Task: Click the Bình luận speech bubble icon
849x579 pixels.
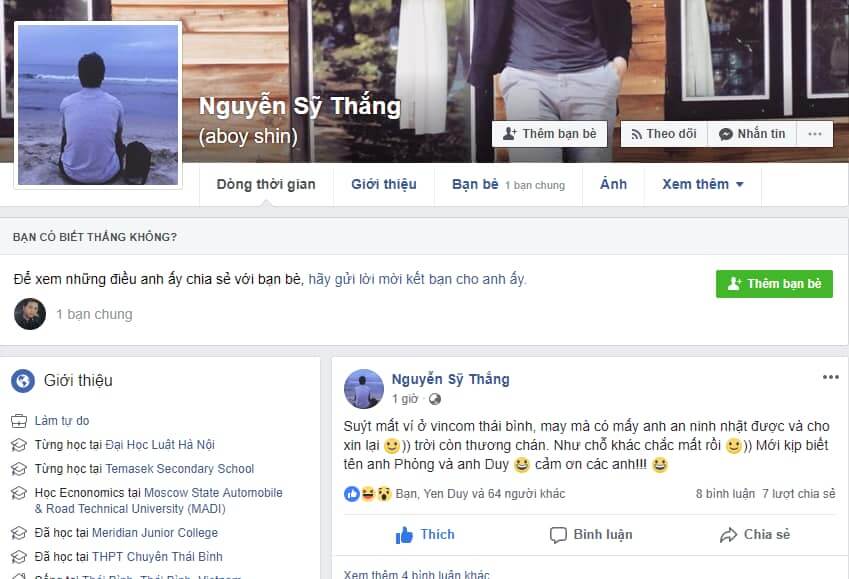Action: click(558, 535)
